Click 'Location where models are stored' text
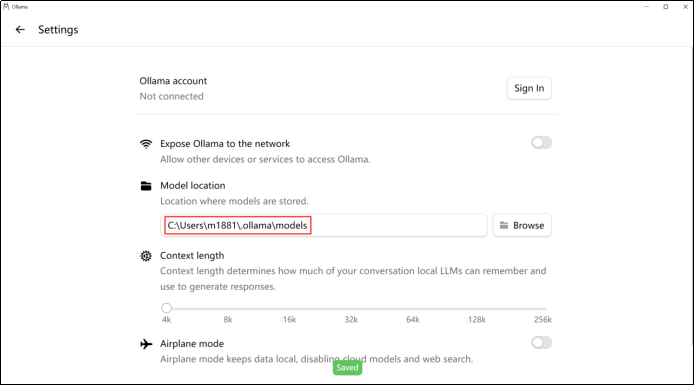This screenshot has height=386, width=695. [234, 201]
